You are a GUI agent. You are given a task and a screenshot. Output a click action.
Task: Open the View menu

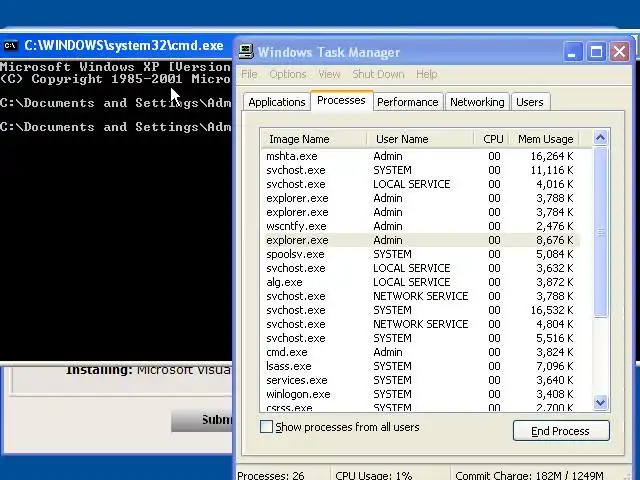(x=329, y=74)
